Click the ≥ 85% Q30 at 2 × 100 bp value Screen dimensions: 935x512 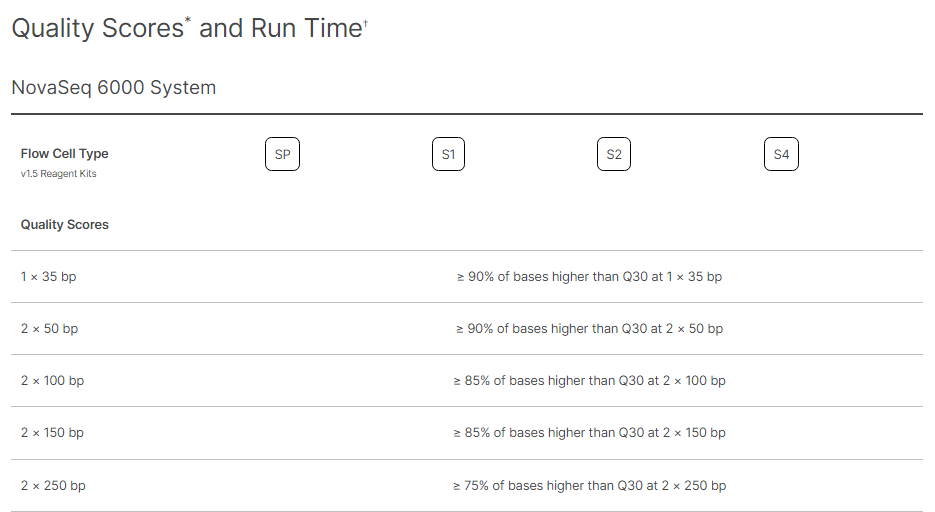pos(589,380)
